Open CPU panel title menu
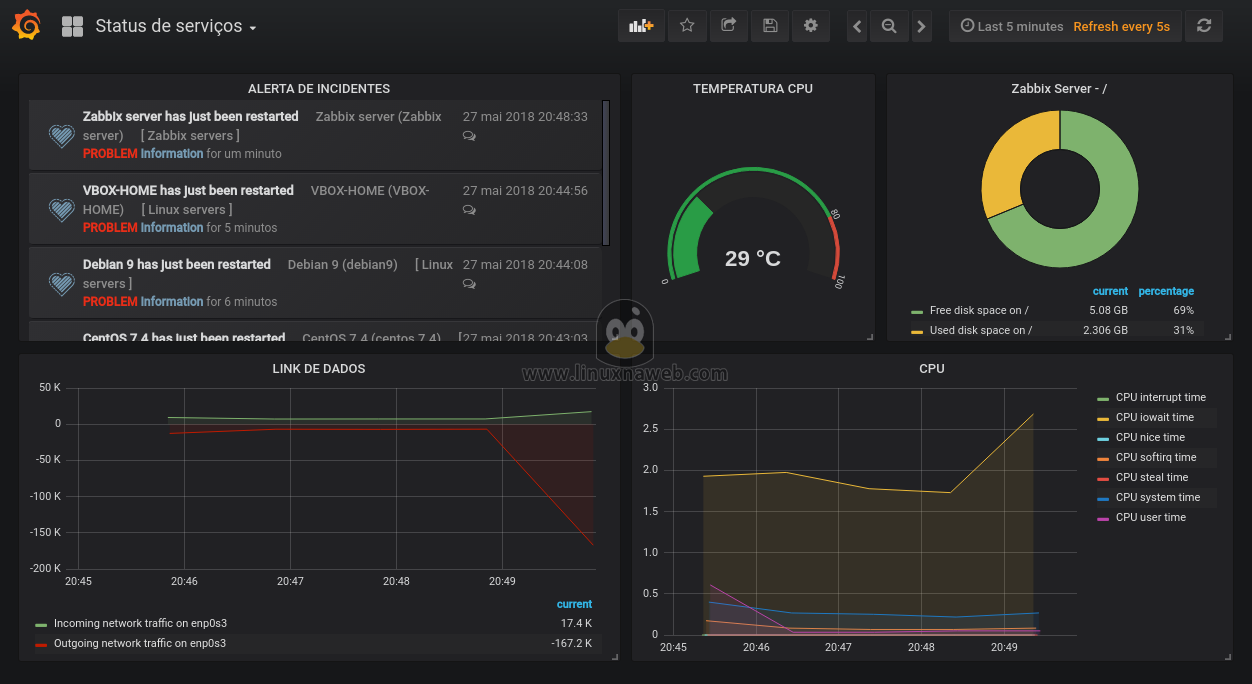The height and width of the screenshot is (684, 1252). pos(932,369)
